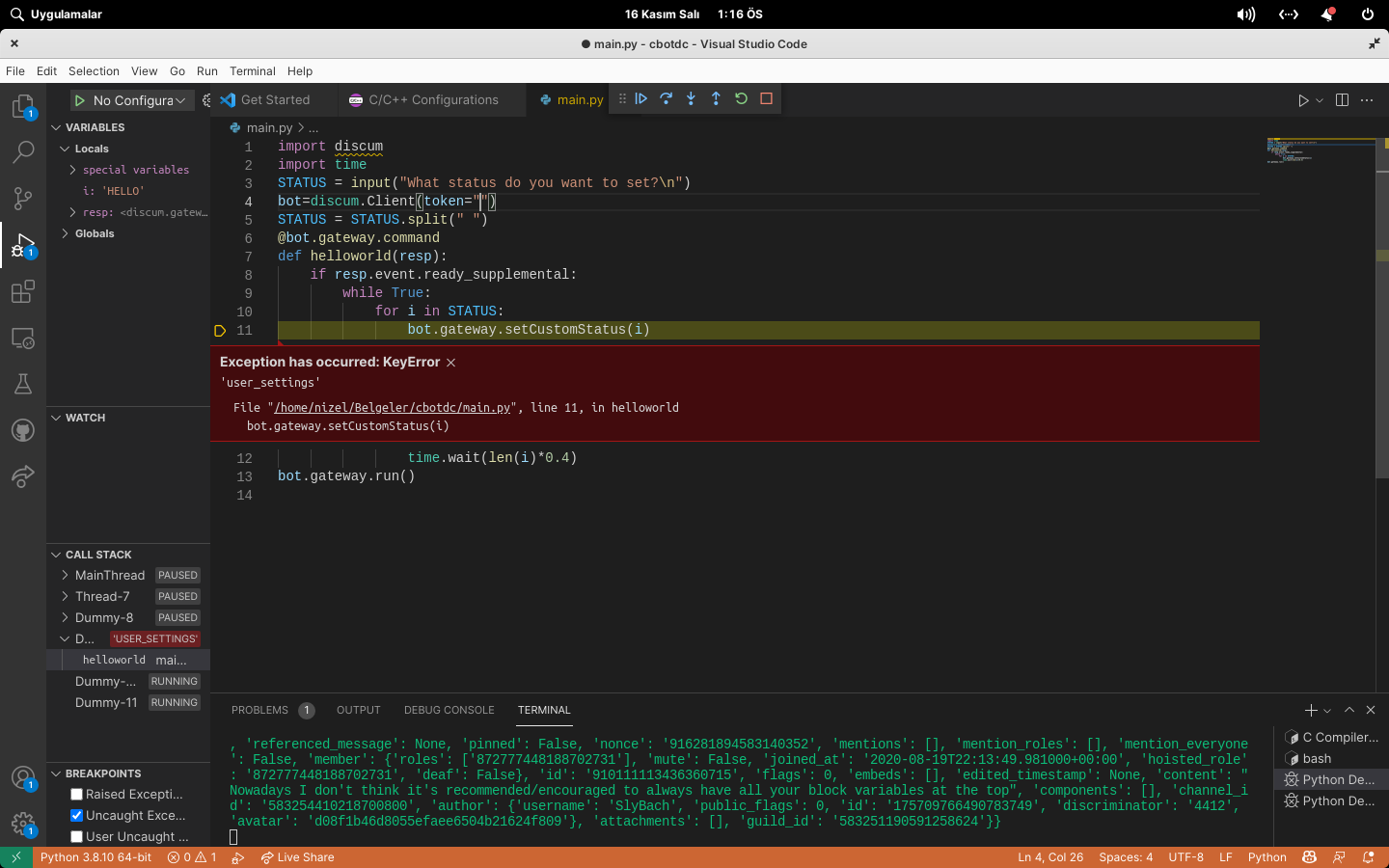
Task: Open the Search sidebar panel
Action: click(x=23, y=151)
